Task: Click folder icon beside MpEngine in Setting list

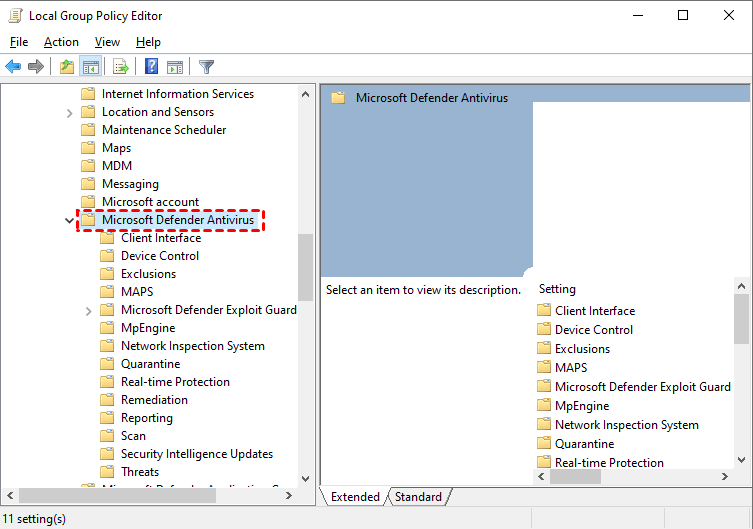Action: pos(544,405)
